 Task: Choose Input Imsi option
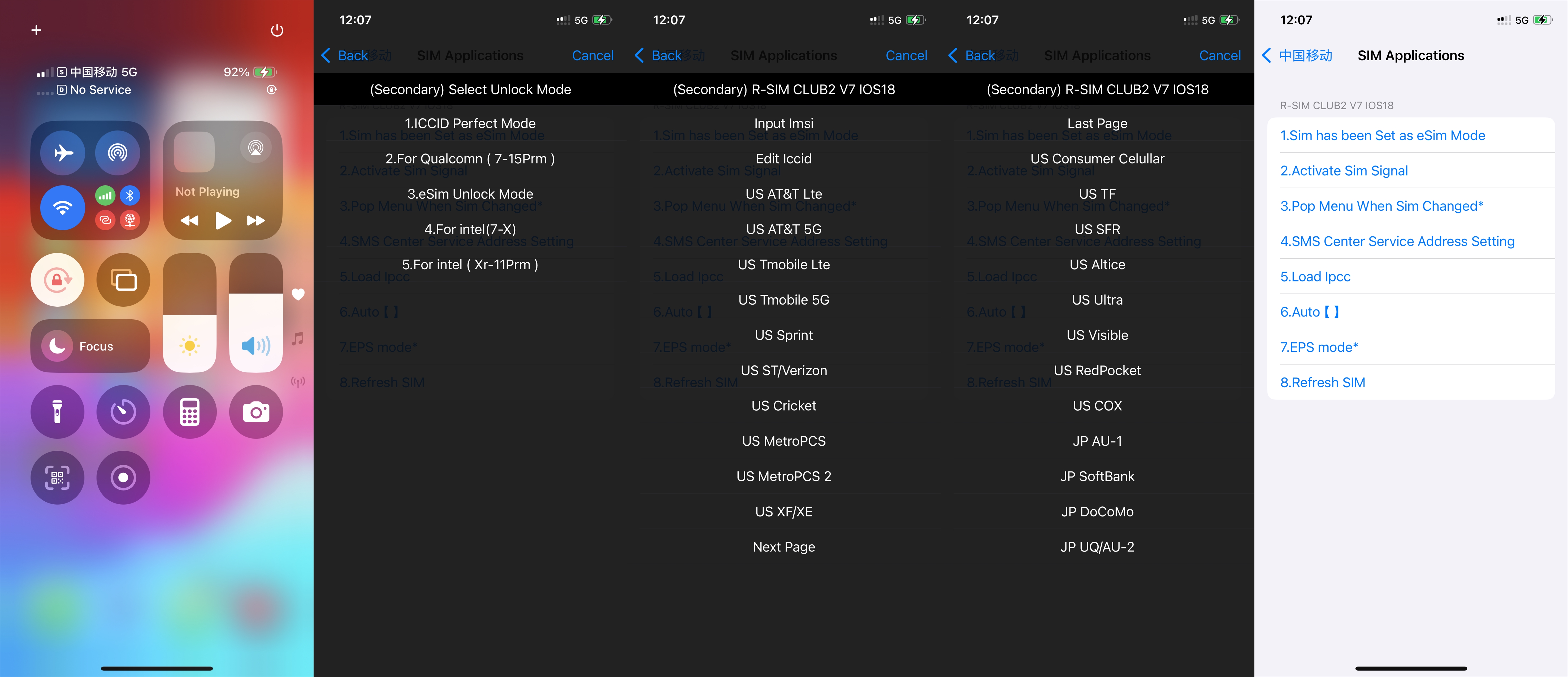pos(784,124)
